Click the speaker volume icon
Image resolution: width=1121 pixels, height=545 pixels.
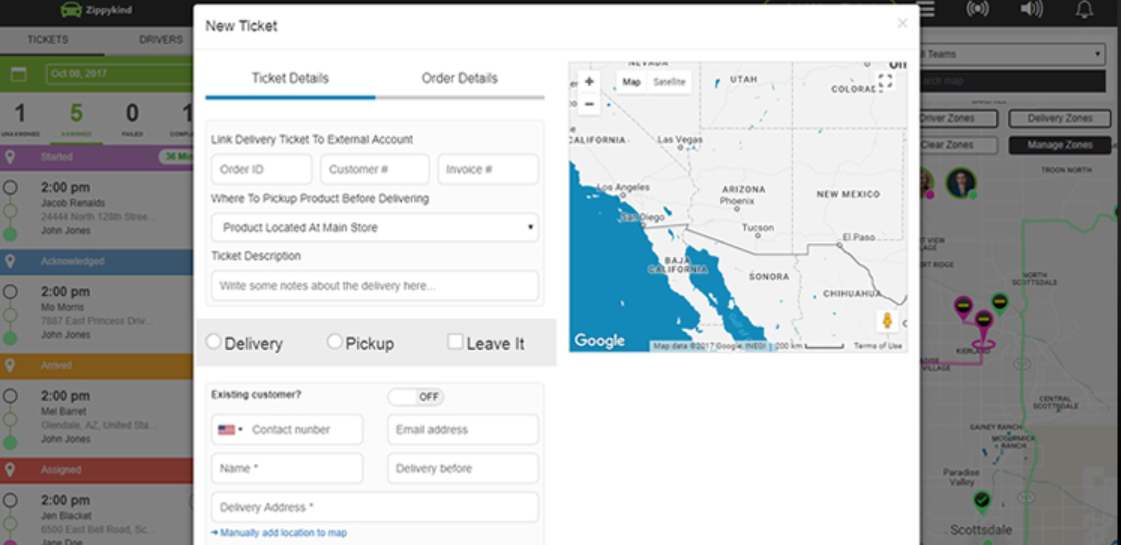[1031, 10]
